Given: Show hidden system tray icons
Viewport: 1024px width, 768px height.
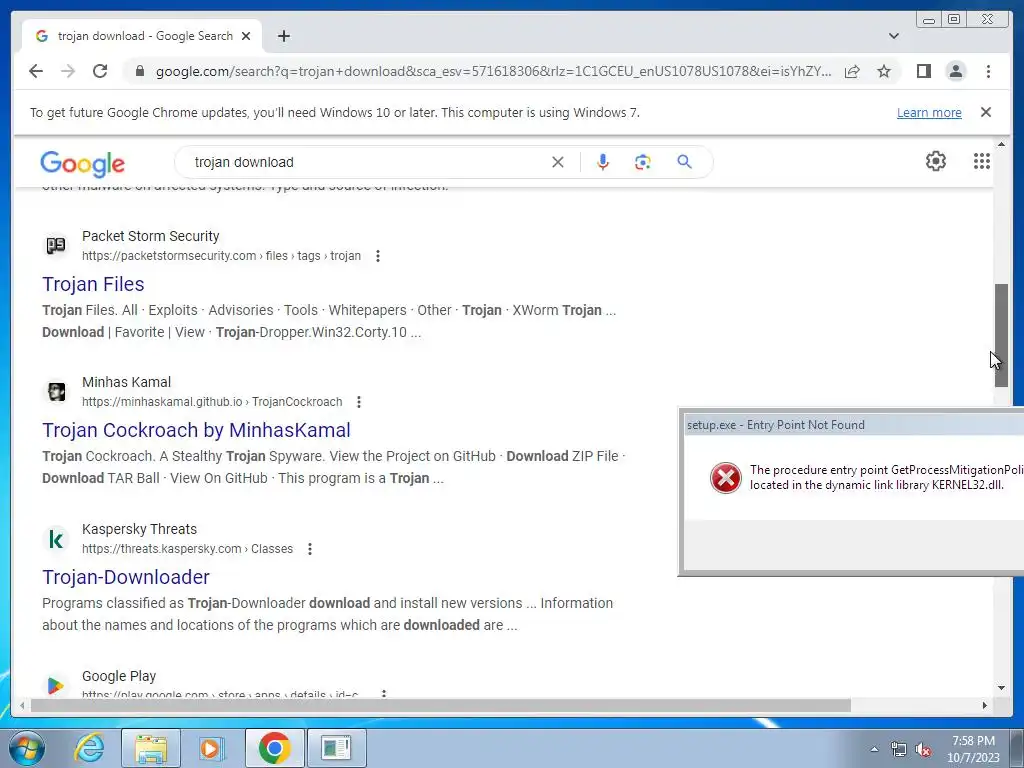Looking at the screenshot, I should point(874,750).
